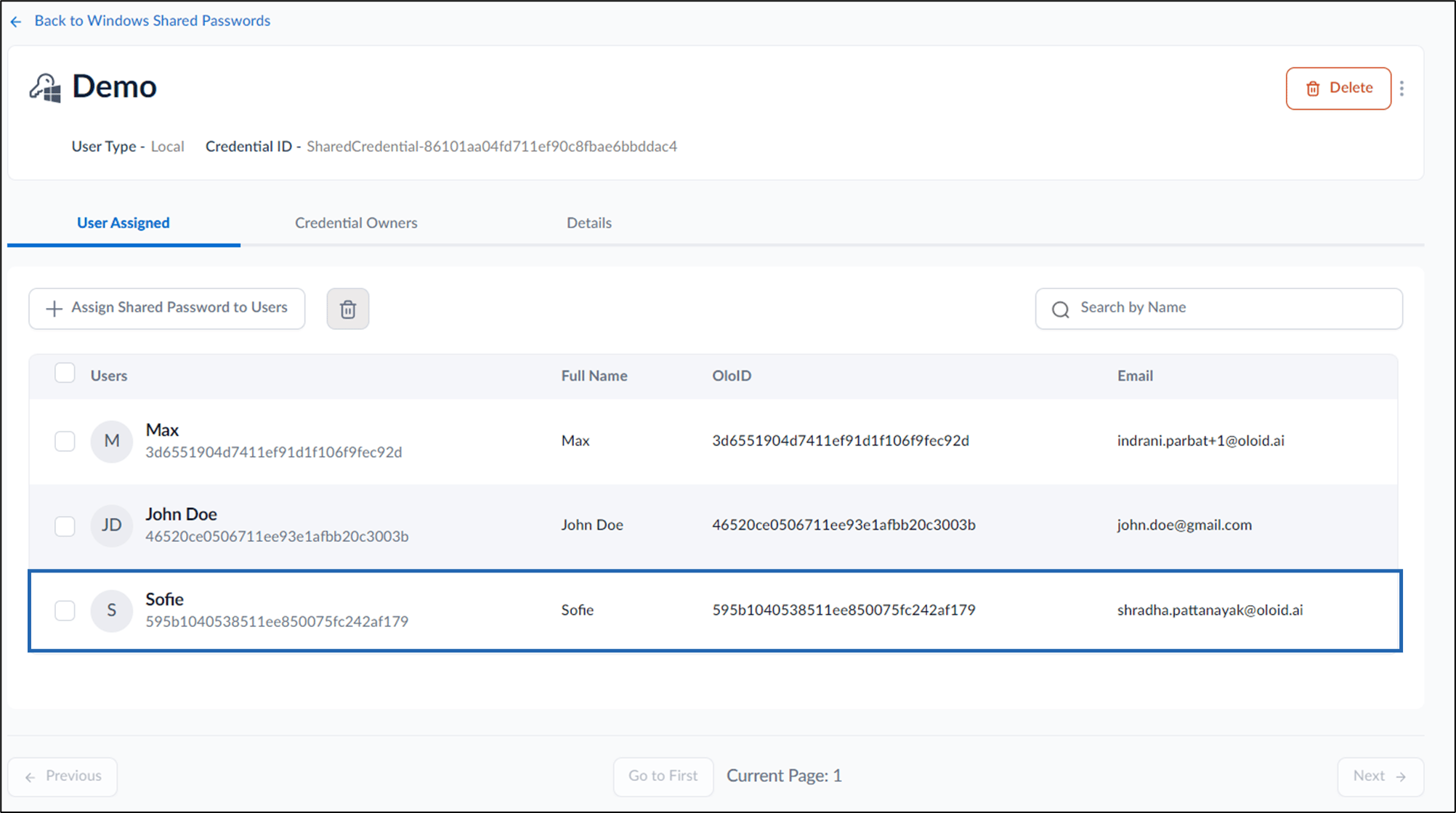Click the red Delete button

(1338, 89)
